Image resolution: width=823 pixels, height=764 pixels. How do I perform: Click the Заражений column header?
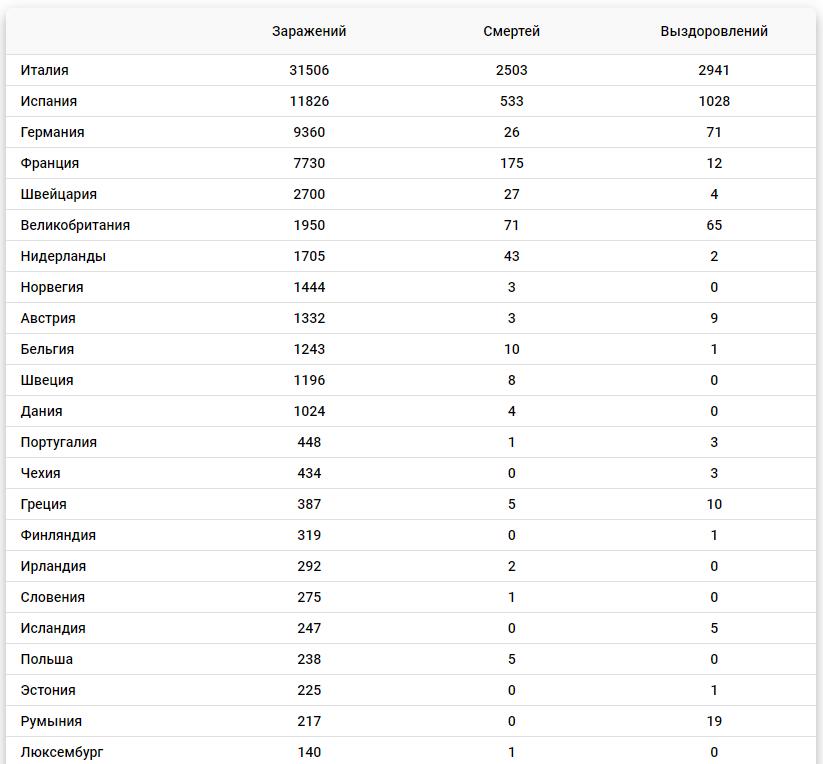click(x=309, y=31)
